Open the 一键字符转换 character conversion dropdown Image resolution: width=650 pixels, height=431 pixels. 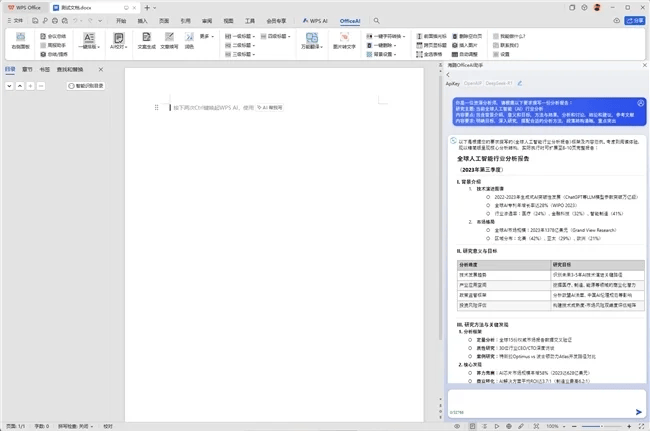[x=386, y=36]
